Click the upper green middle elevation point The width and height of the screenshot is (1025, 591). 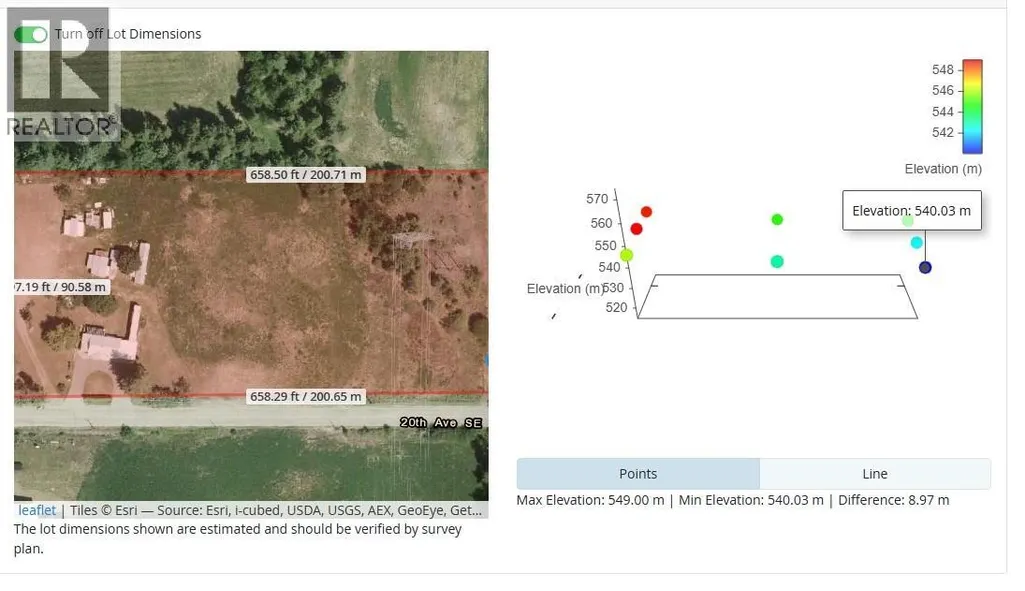(777, 220)
